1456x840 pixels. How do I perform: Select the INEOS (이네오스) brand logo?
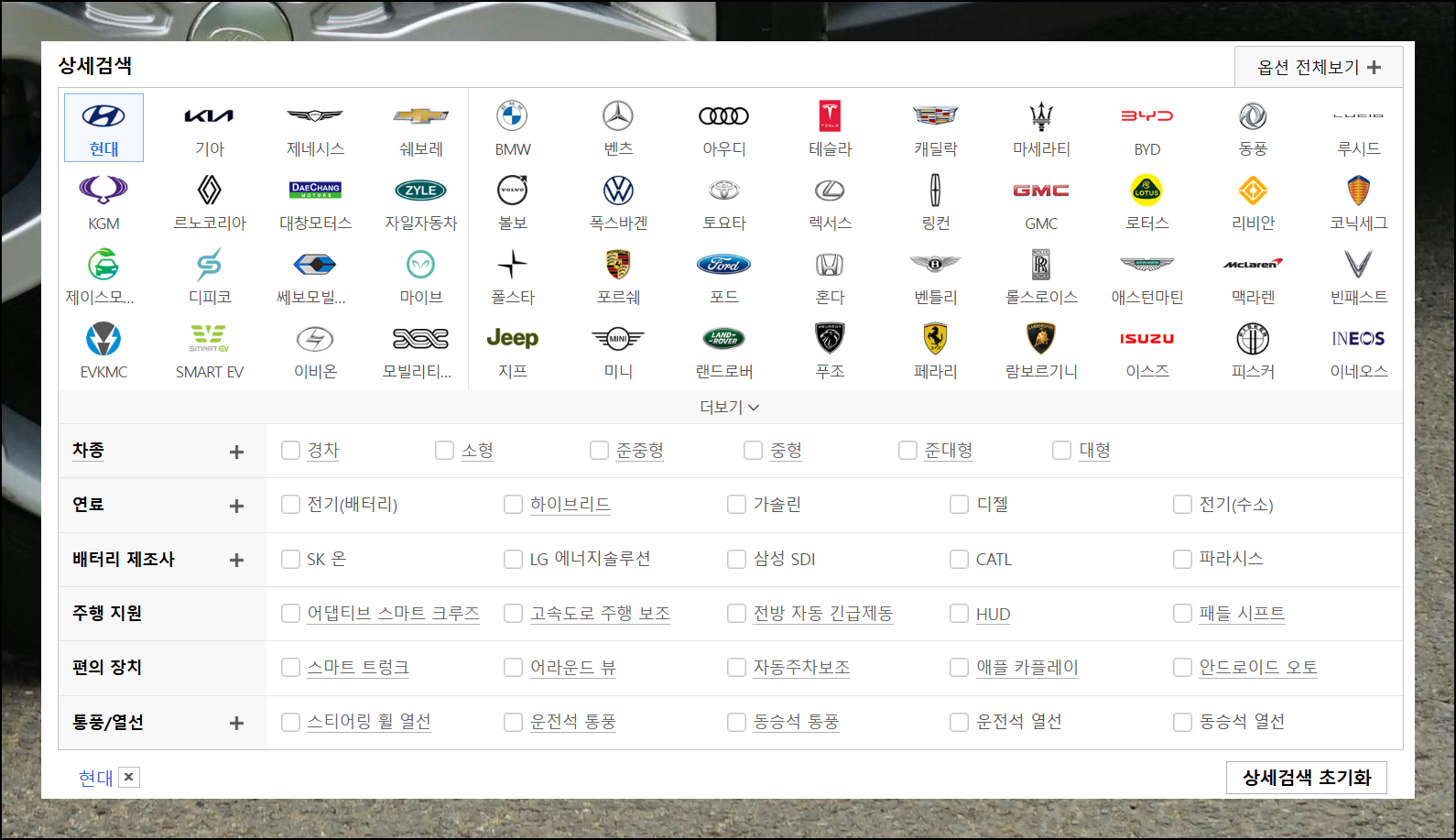click(x=1359, y=339)
